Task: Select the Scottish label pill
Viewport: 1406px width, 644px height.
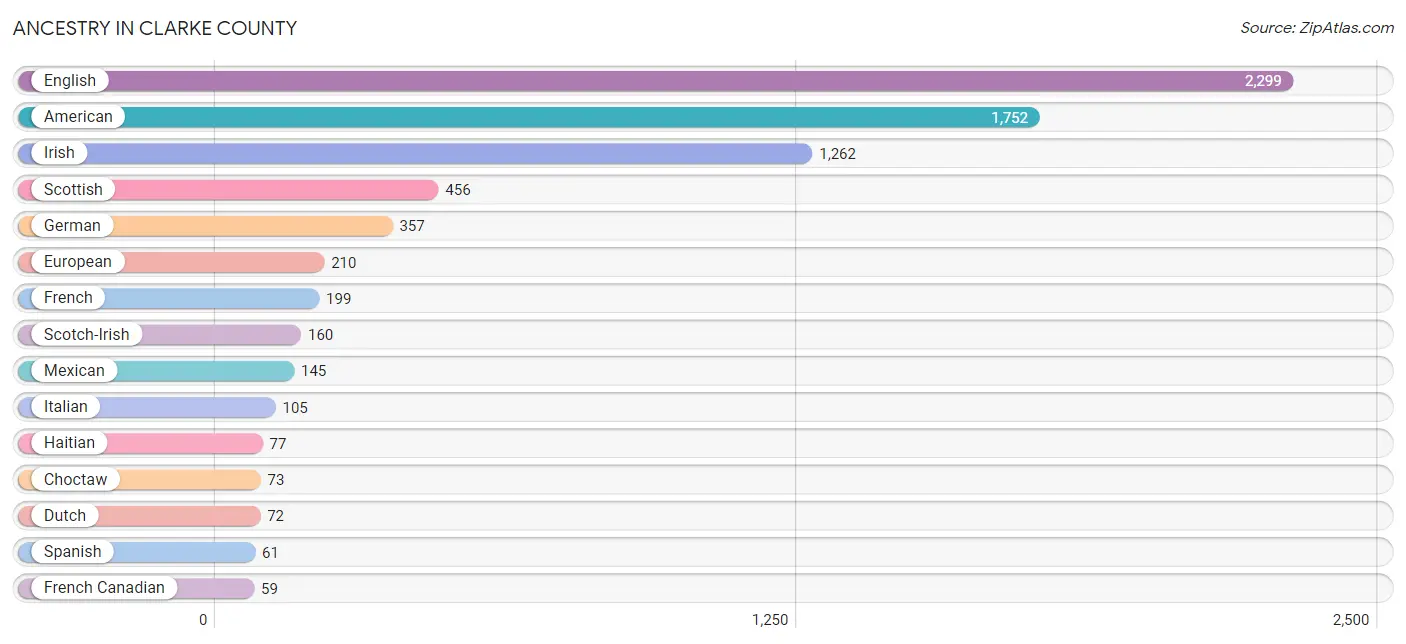Action: pos(73,189)
